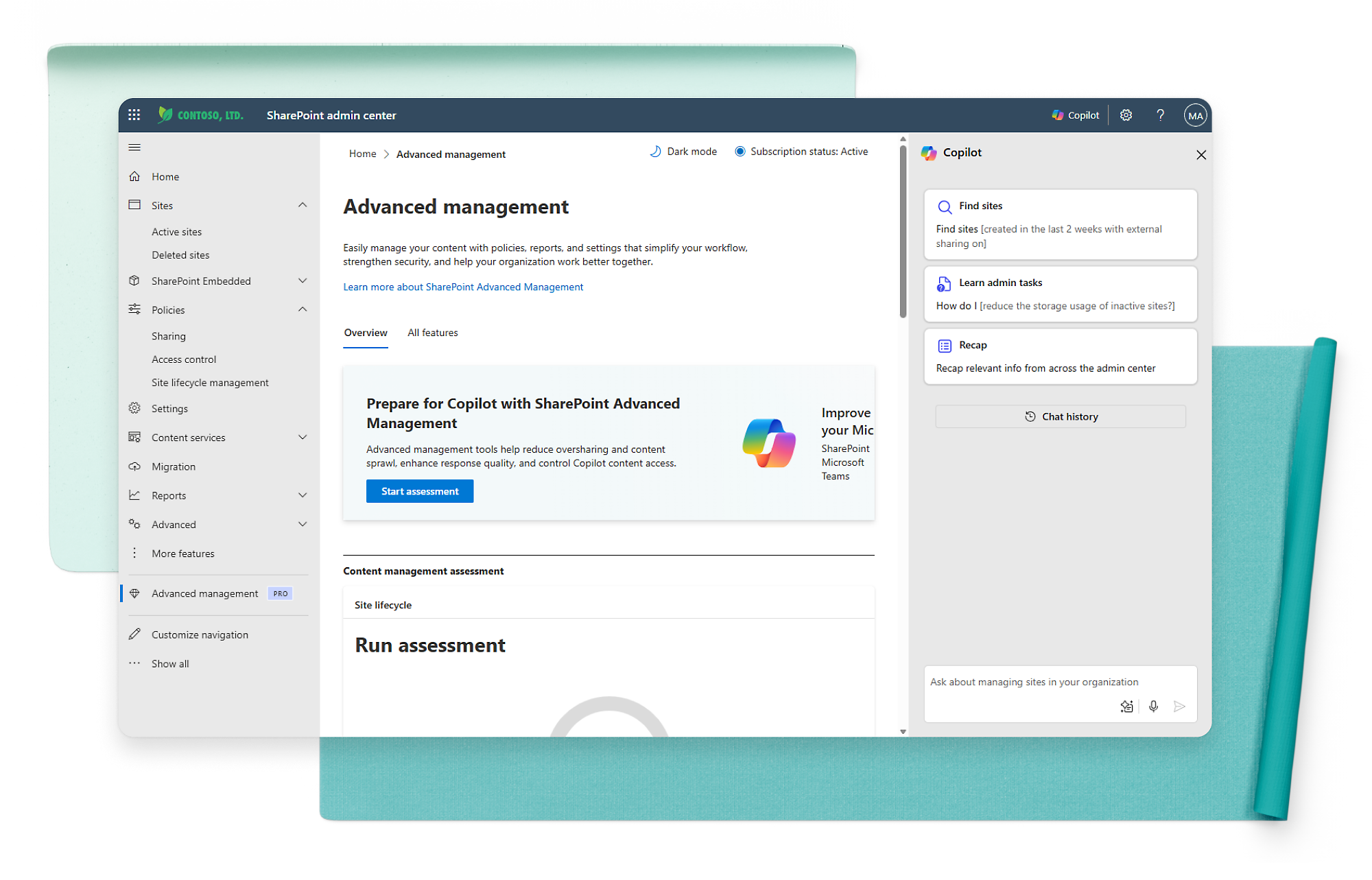Select the Subscription status radio indicator
The width and height of the screenshot is (1372, 880).
pos(740,152)
